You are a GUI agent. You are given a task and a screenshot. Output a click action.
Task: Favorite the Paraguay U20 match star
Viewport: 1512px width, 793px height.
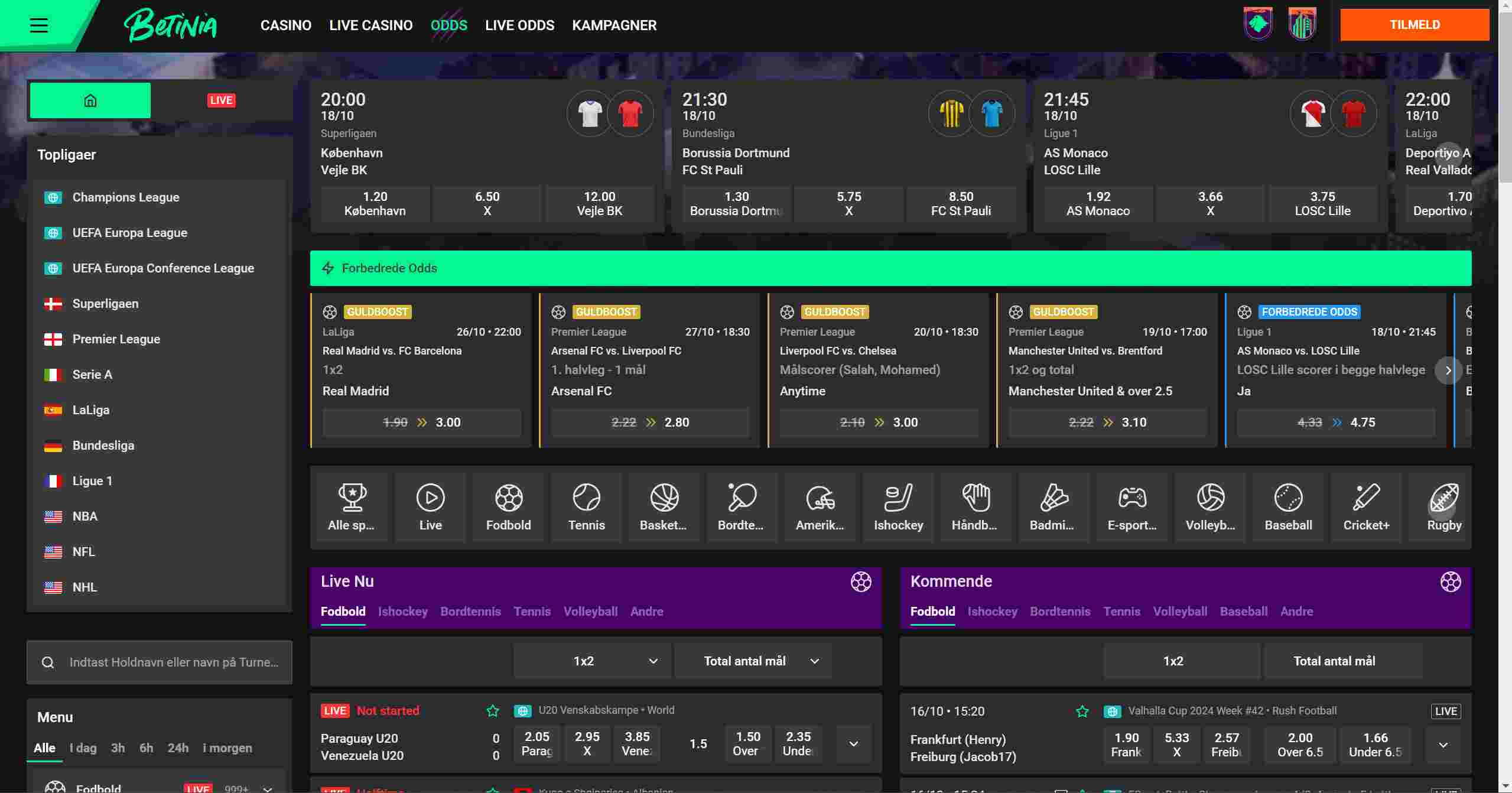point(493,711)
